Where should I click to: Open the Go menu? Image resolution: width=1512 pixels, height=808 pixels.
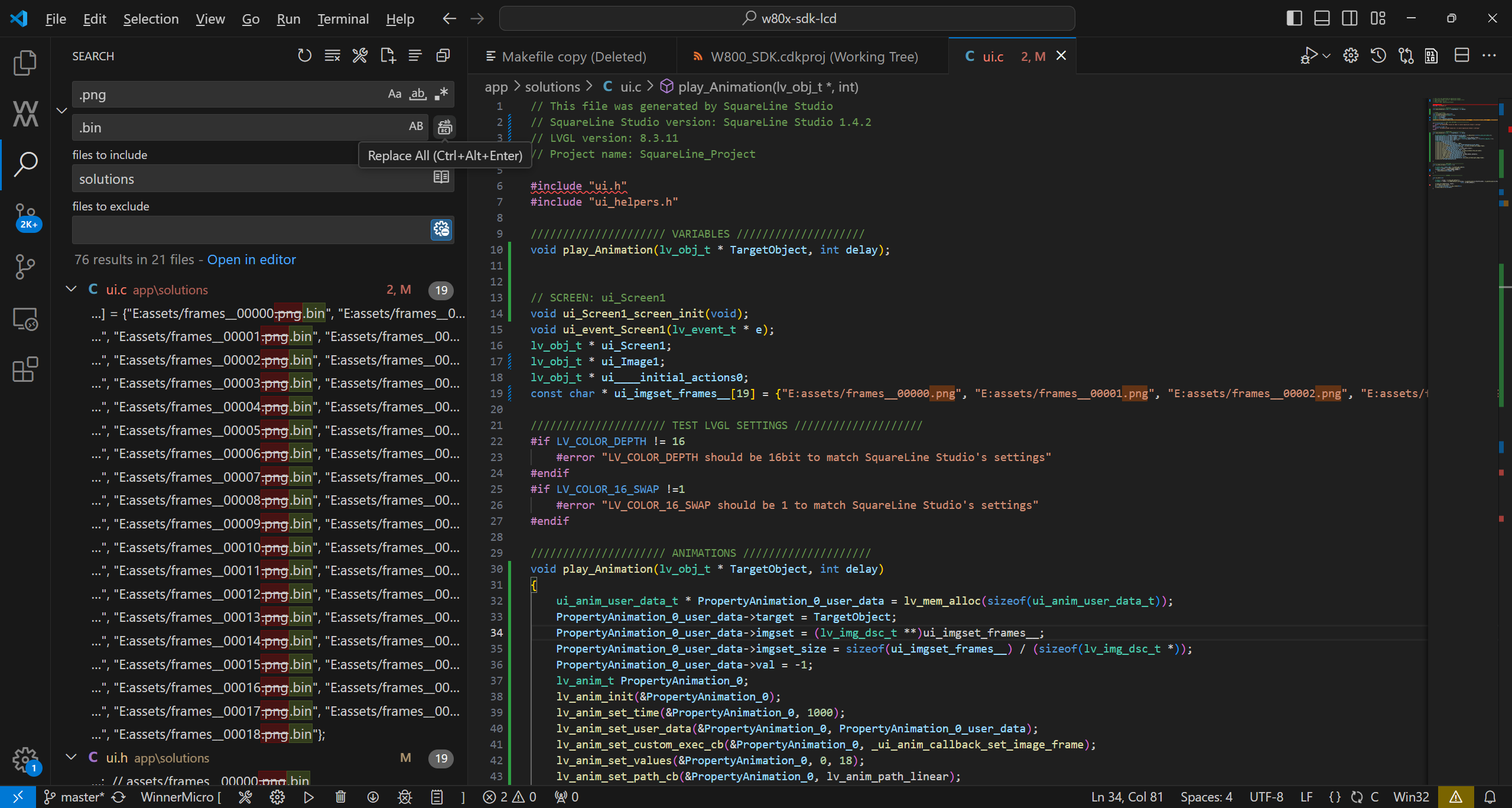point(251,19)
